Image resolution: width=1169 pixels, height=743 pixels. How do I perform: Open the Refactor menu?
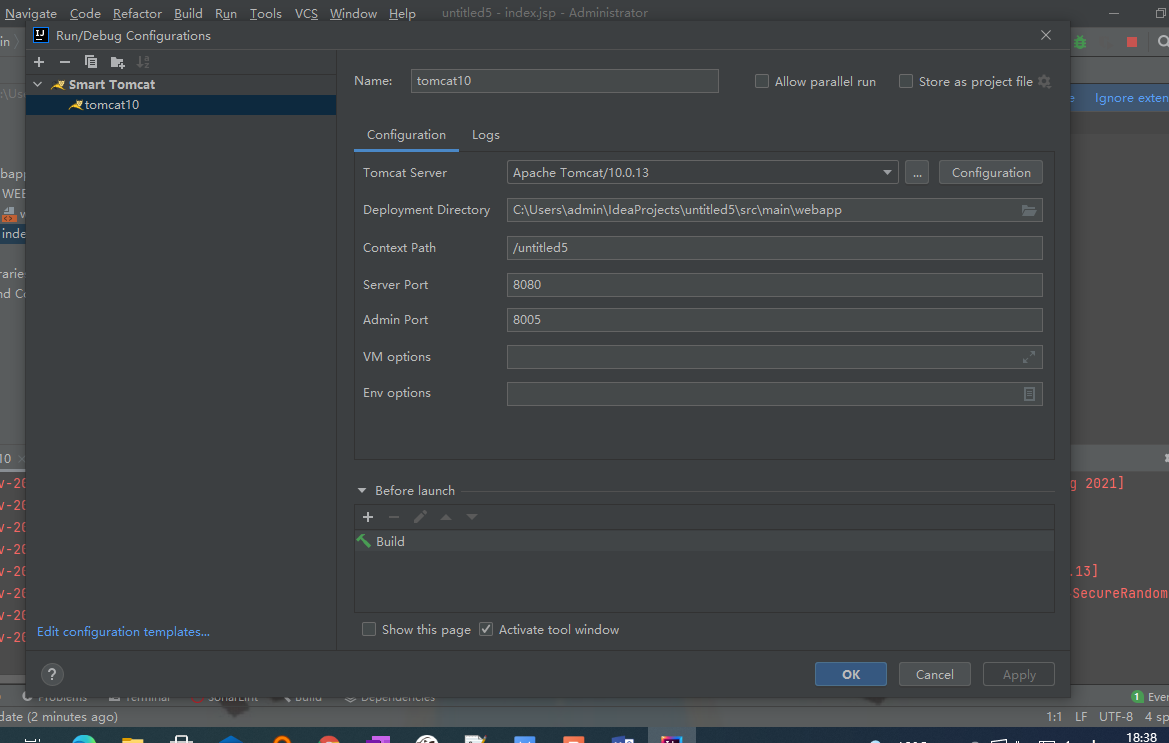[x=137, y=13]
